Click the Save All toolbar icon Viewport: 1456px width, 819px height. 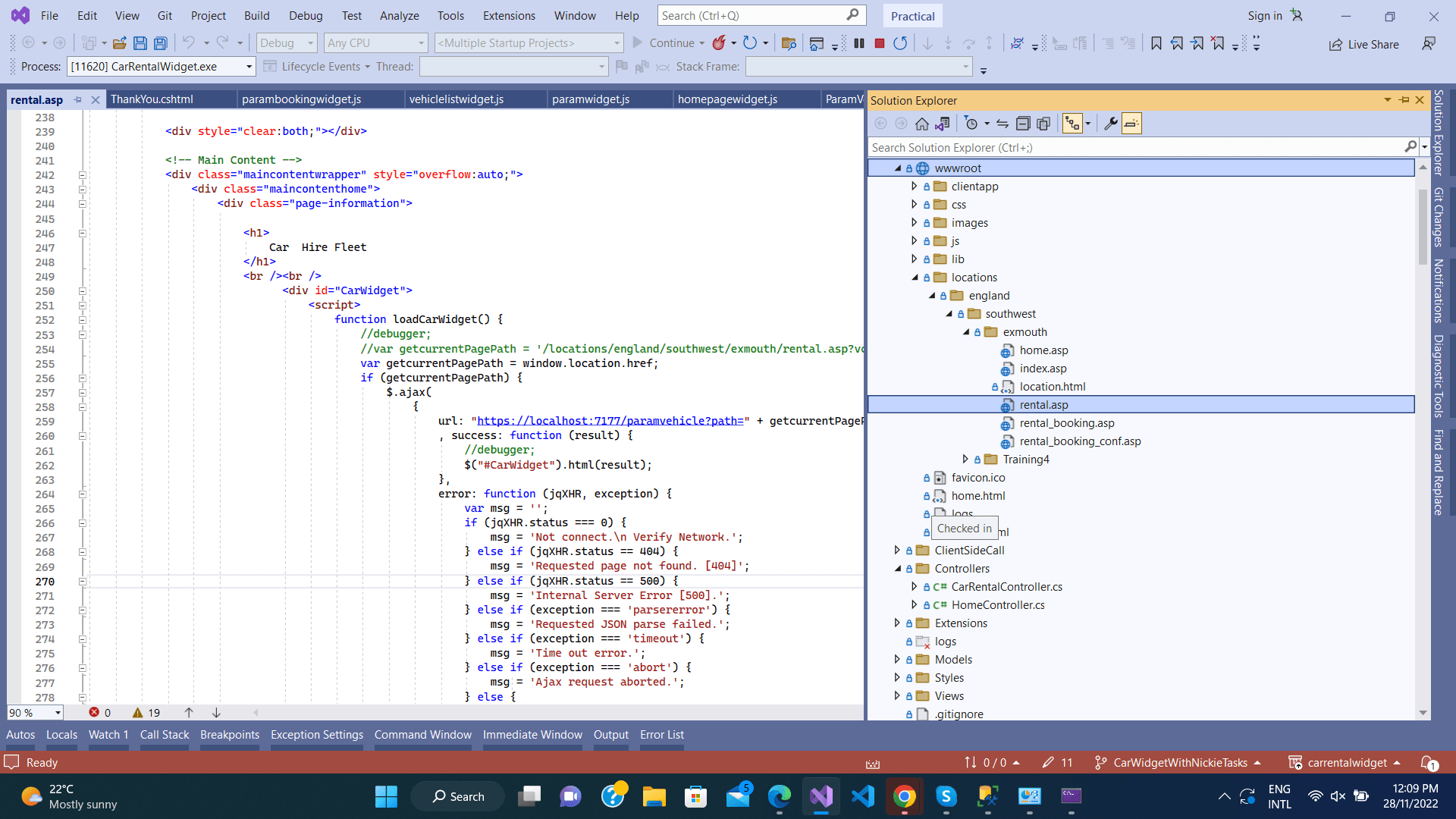pos(160,43)
